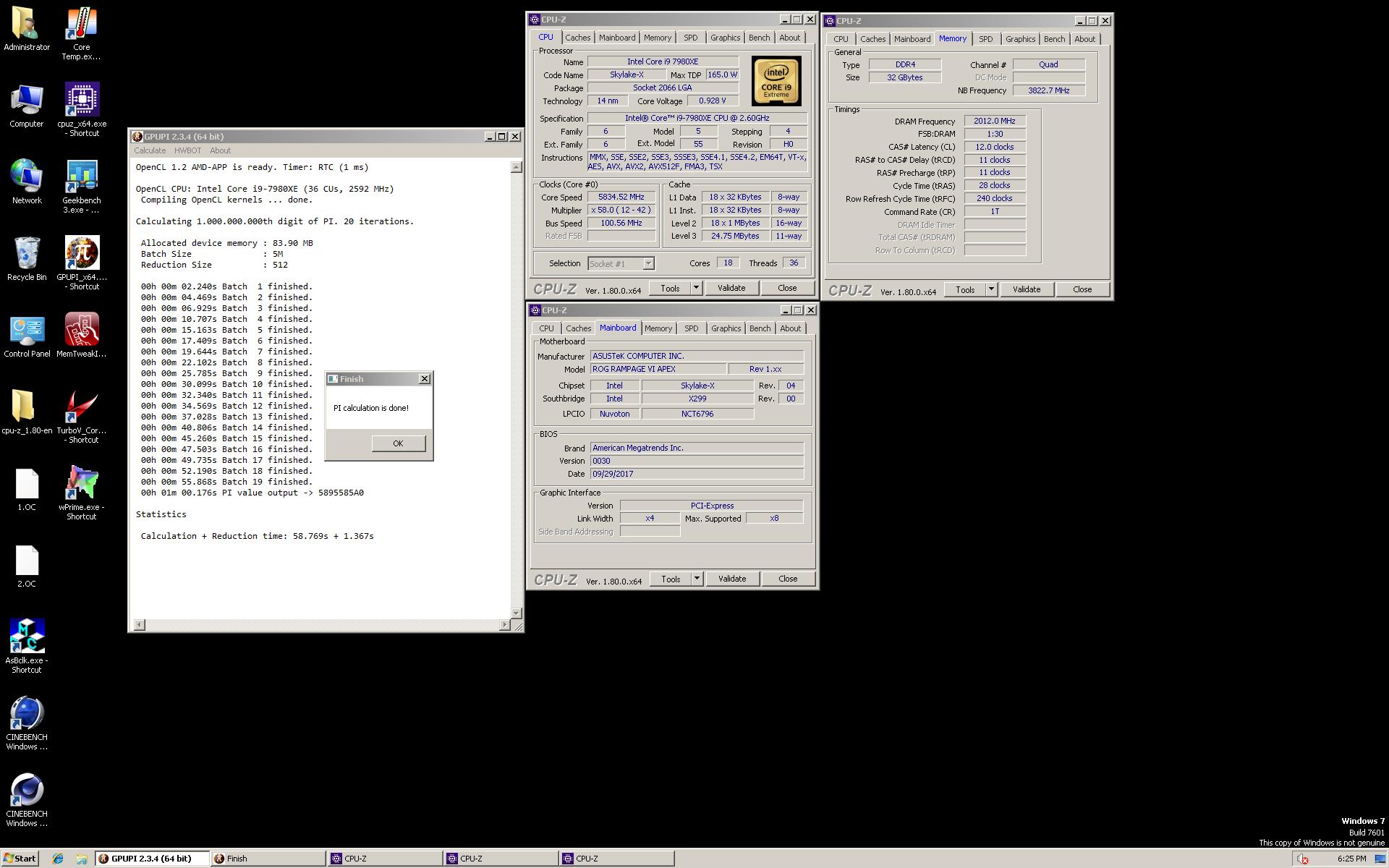The height and width of the screenshot is (868, 1389).
Task: Open Graphics tab in Memory CPU-Z window
Action: coord(1020,39)
